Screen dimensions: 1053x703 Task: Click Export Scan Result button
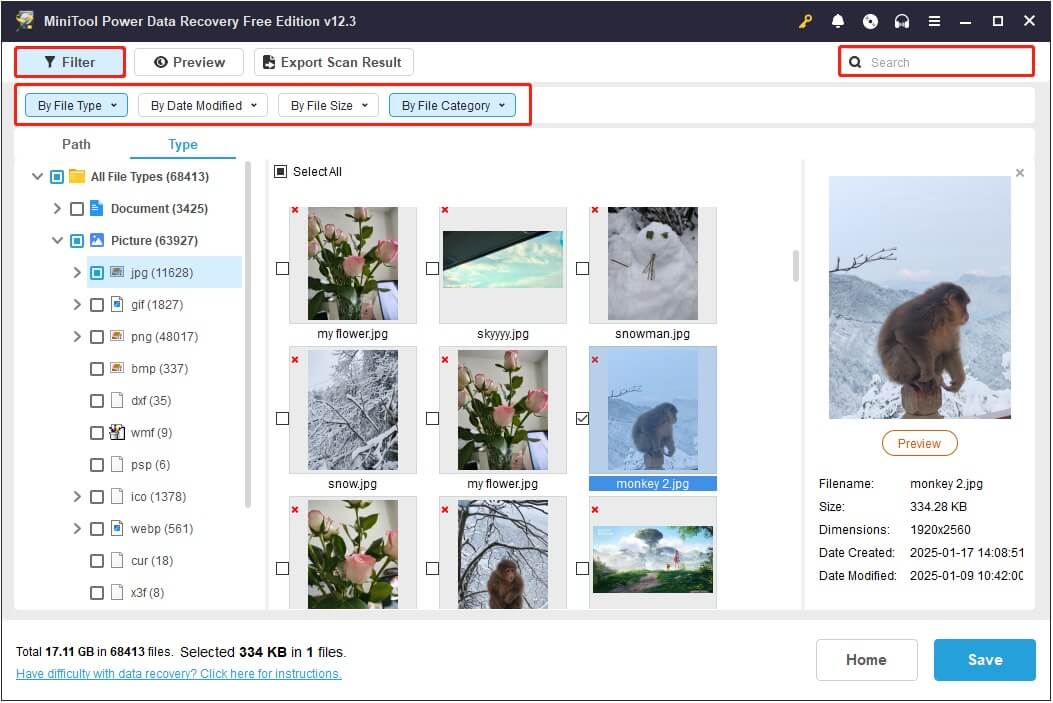click(334, 62)
